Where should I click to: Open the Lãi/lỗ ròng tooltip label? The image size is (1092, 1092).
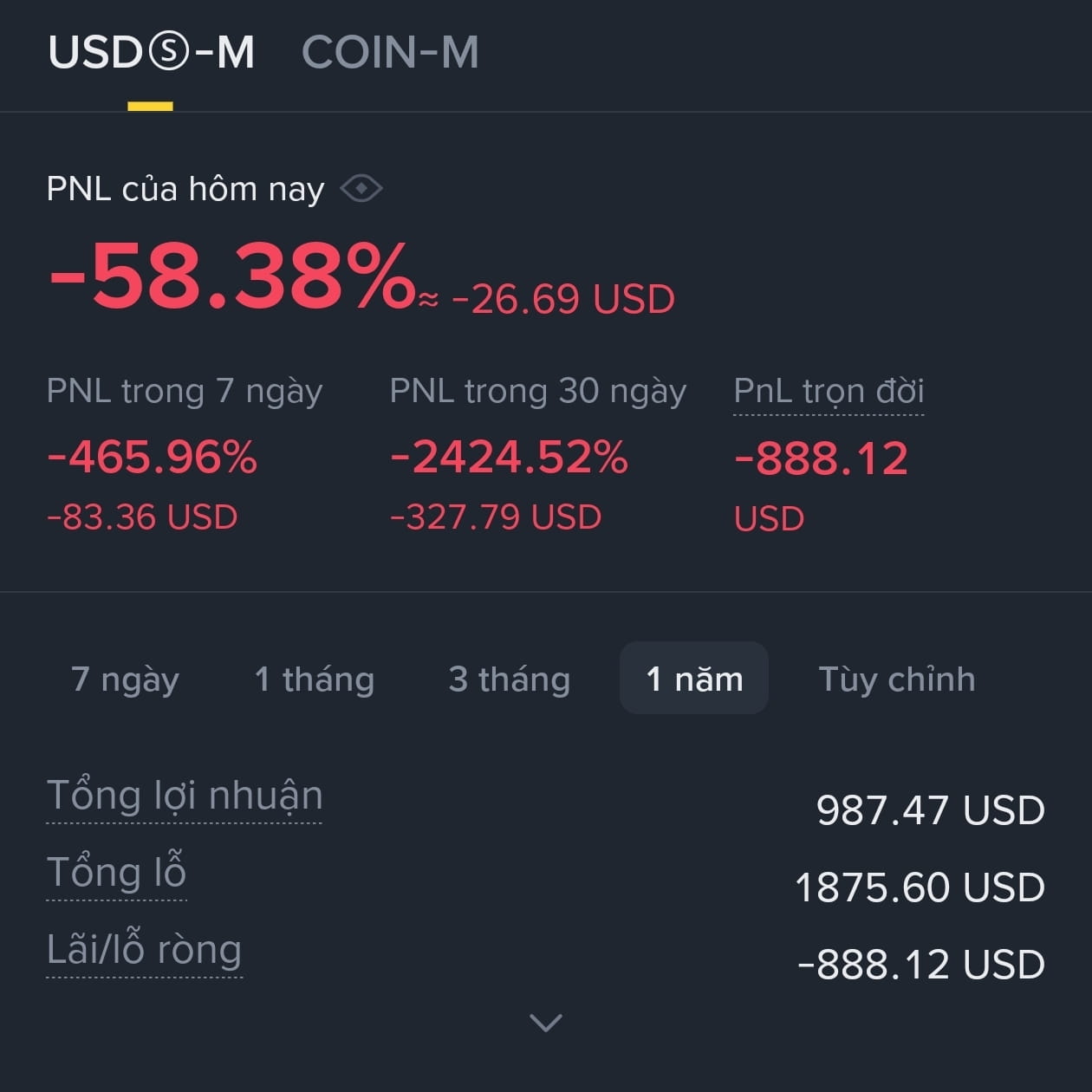[x=144, y=949]
